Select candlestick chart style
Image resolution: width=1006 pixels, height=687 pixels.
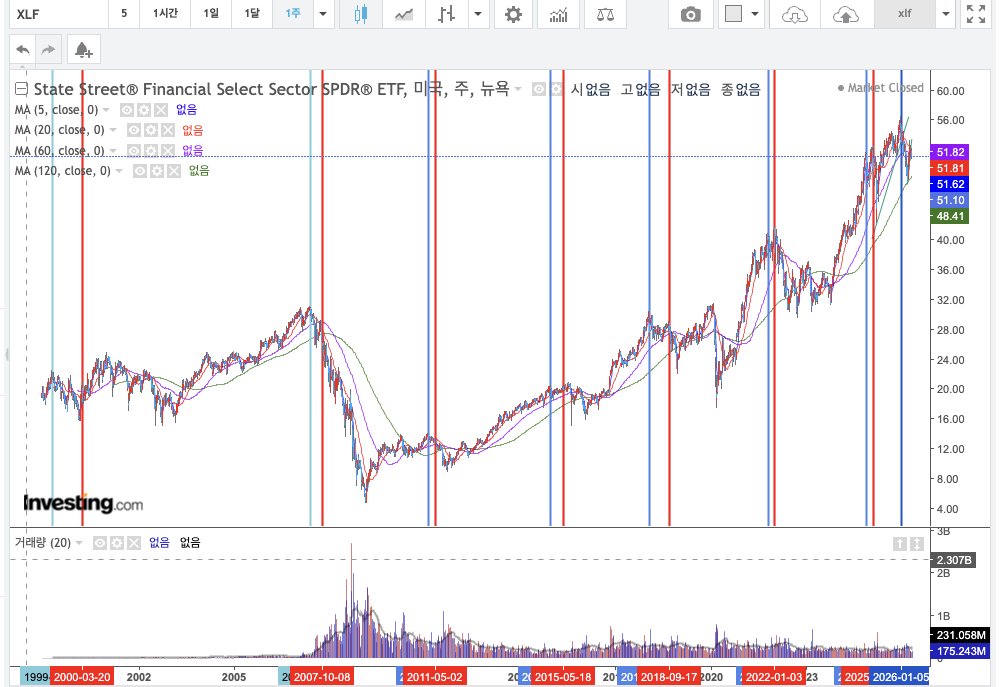361,14
